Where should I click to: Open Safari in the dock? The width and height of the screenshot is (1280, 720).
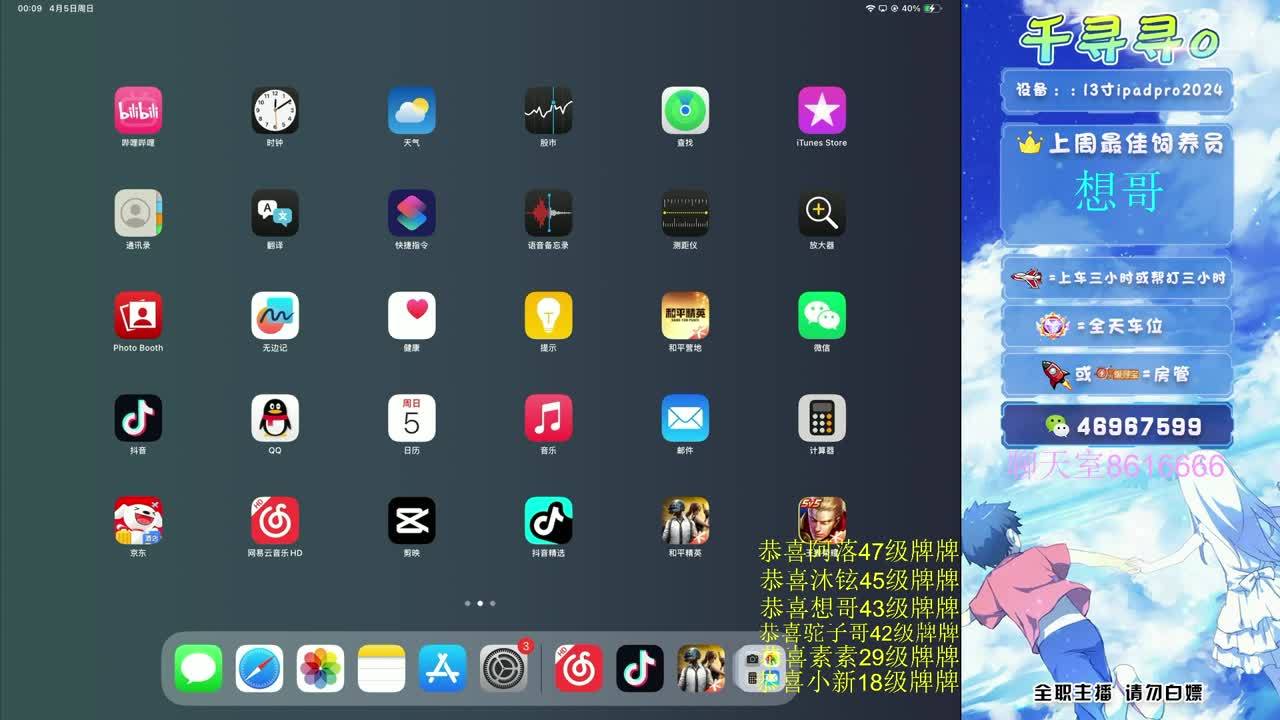pyautogui.click(x=260, y=669)
